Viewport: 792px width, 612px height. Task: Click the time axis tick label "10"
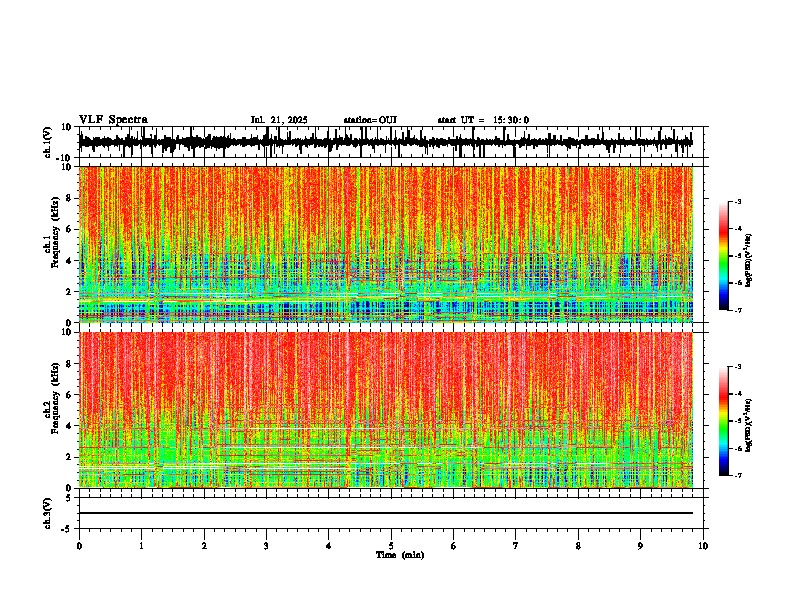(703, 546)
